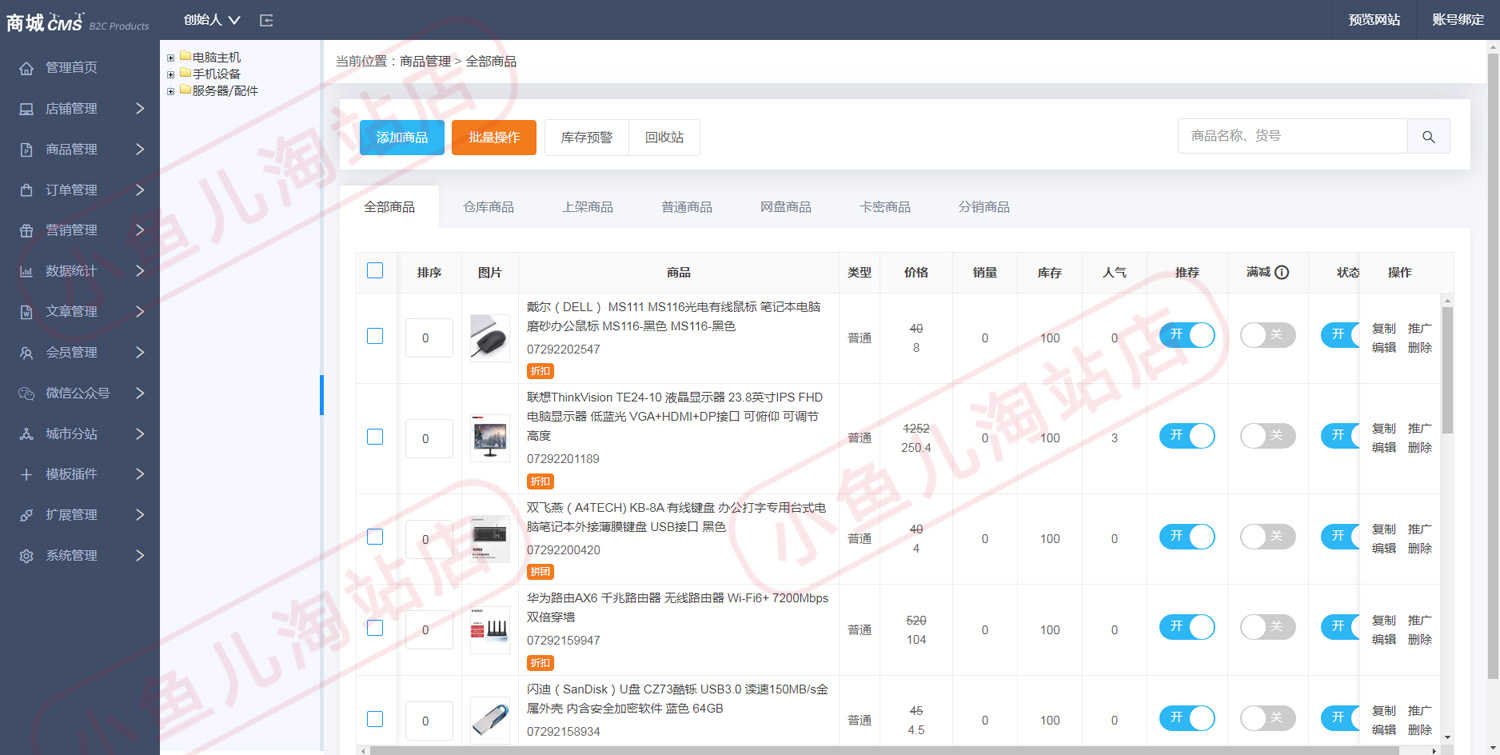Click the 电脑主机 folder icon
The width and height of the screenshot is (1500, 755).
[x=185, y=56]
